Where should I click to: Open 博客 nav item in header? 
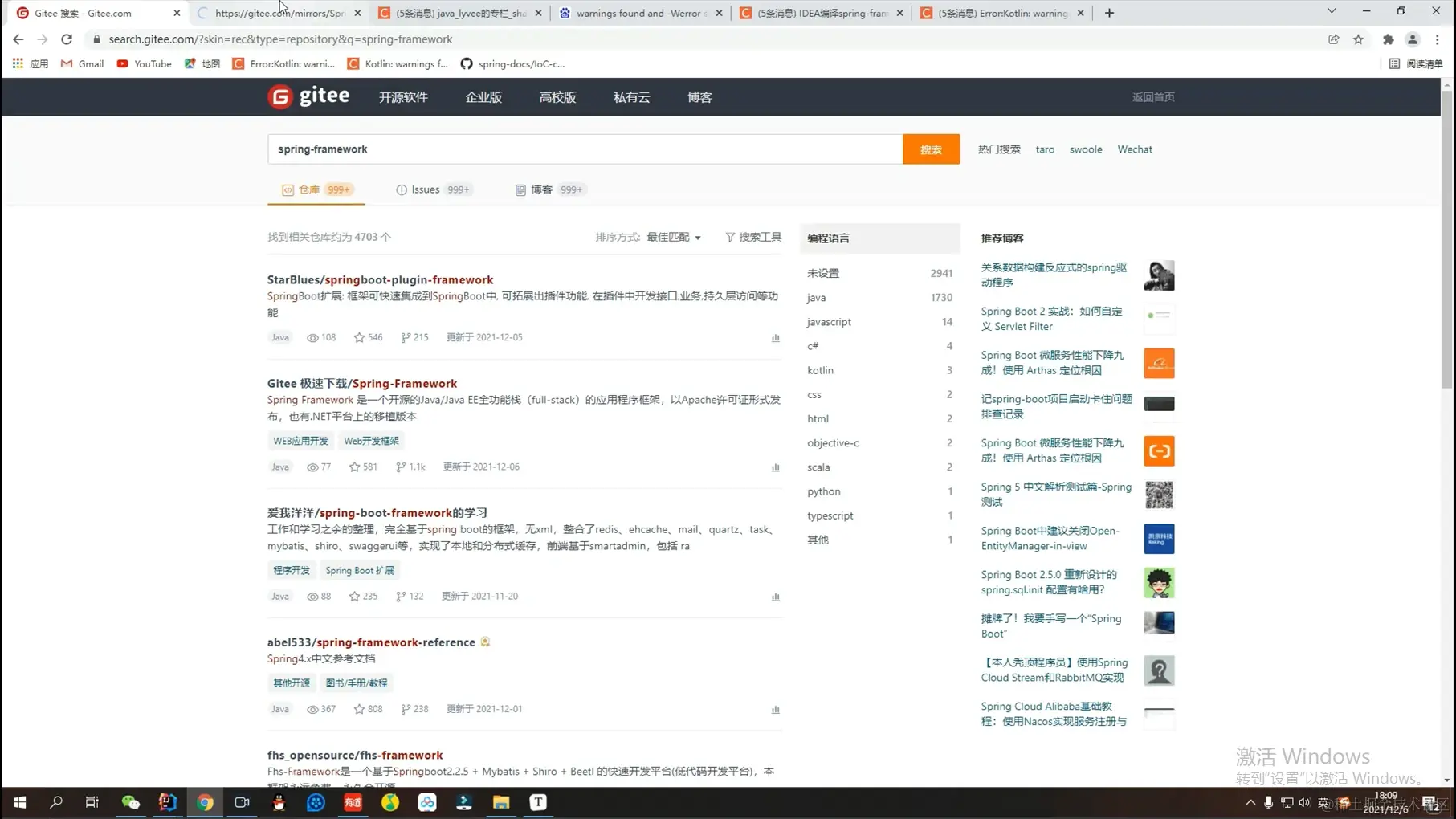tap(699, 97)
